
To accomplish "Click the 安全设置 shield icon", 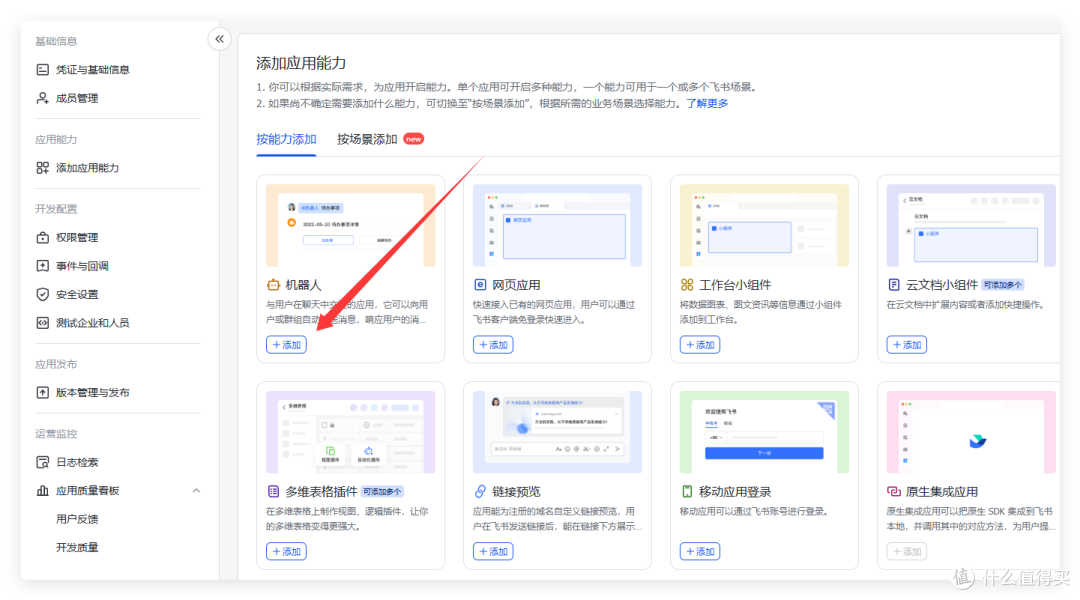I will pos(43,294).
